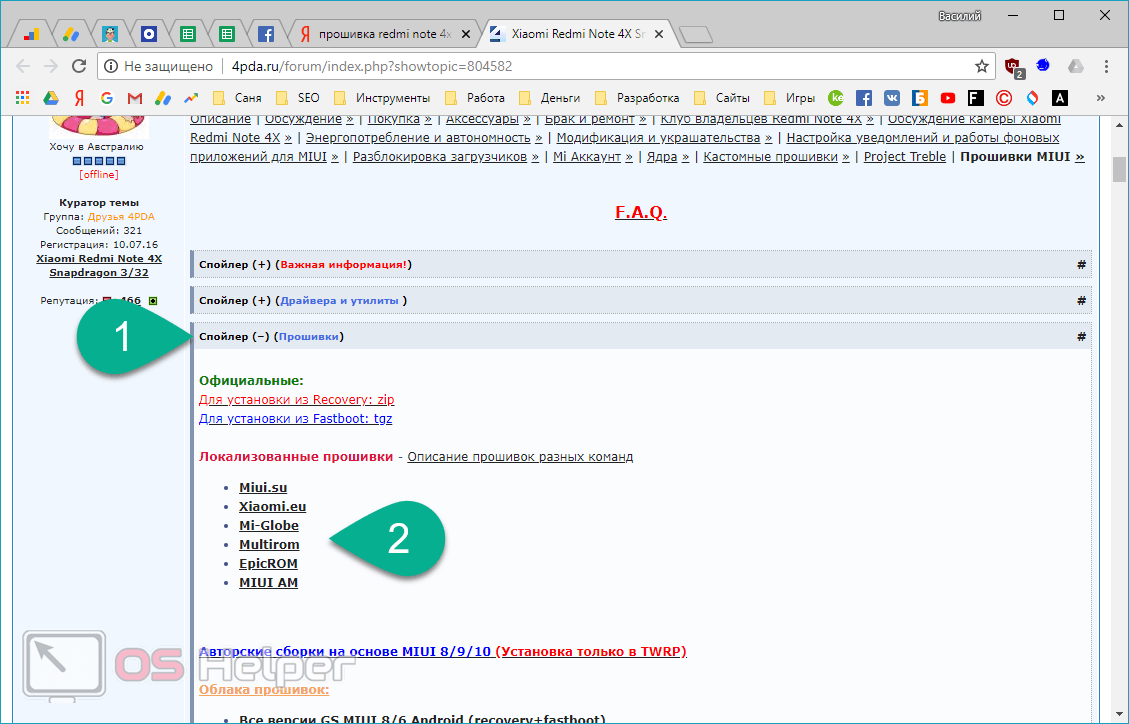Open the blue globe extension
1129x724 pixels.
click(x=1043, y=65)
